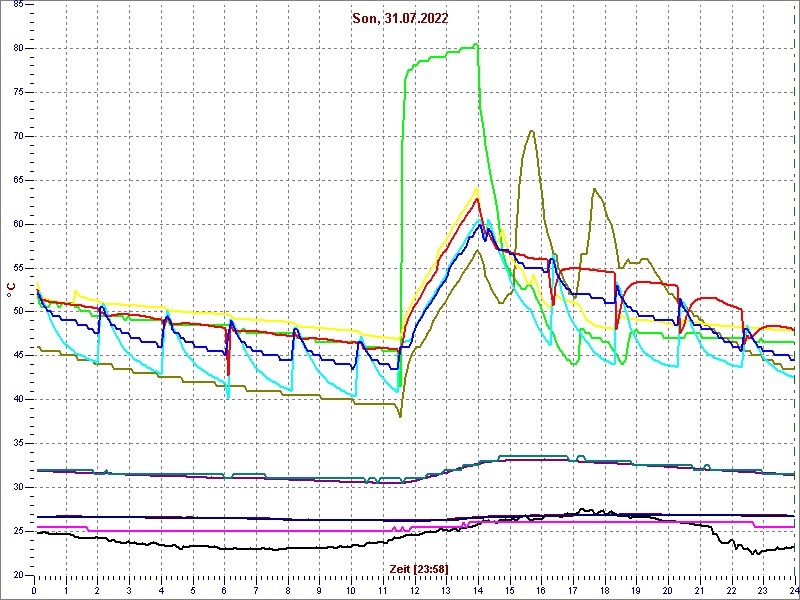Click the y-axis value 35
This screenshot has height=600, width=800.
(17, 444)
